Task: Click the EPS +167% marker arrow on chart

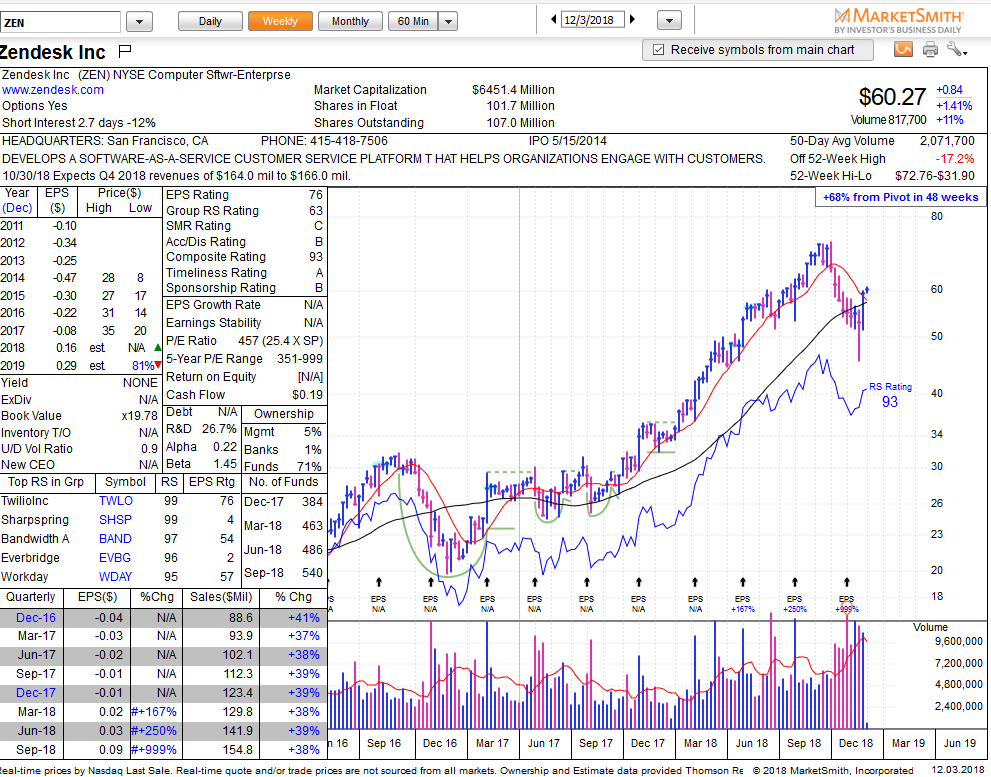Action: (743, 582)
